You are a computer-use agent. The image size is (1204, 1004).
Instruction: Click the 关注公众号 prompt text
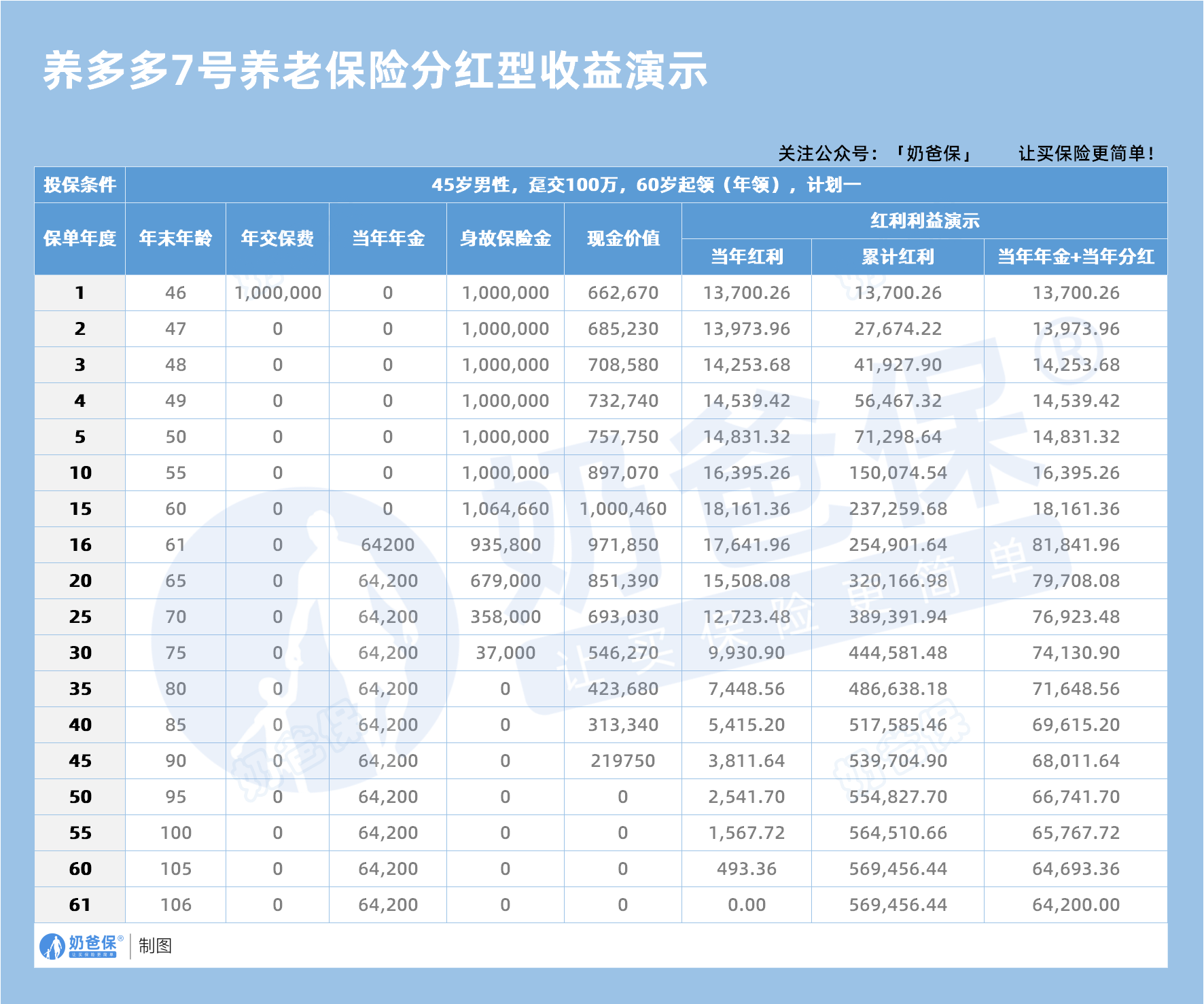(829, 153)
